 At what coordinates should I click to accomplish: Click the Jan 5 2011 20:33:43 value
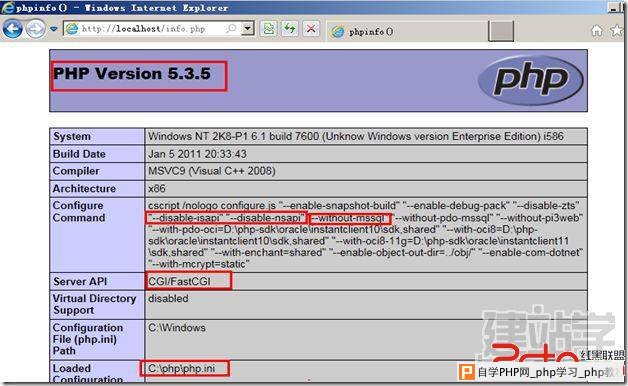197,154
